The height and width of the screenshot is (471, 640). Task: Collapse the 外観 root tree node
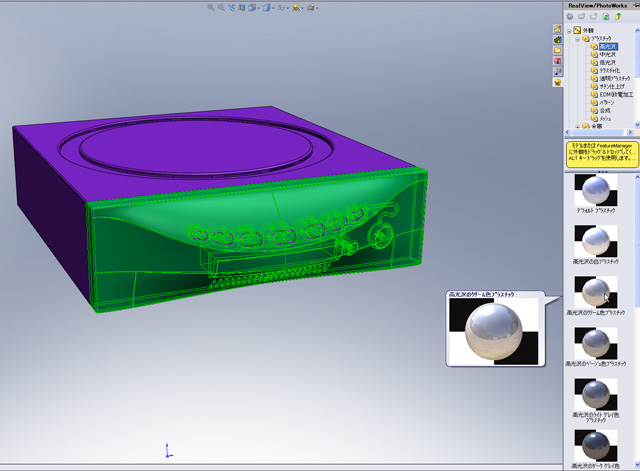click(569, 30)
